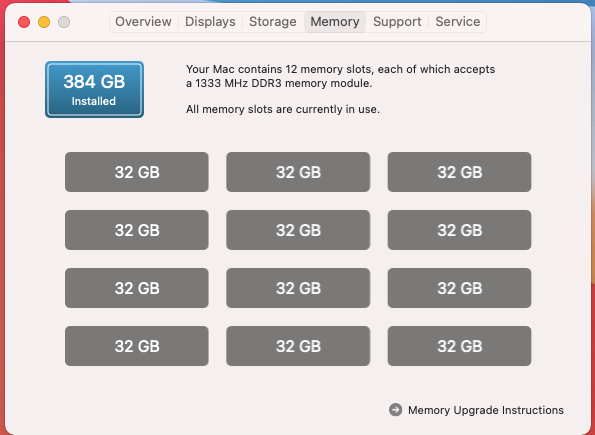
Task: Click the second row left 32 GB slot
Action: click(x=137, y=230)
